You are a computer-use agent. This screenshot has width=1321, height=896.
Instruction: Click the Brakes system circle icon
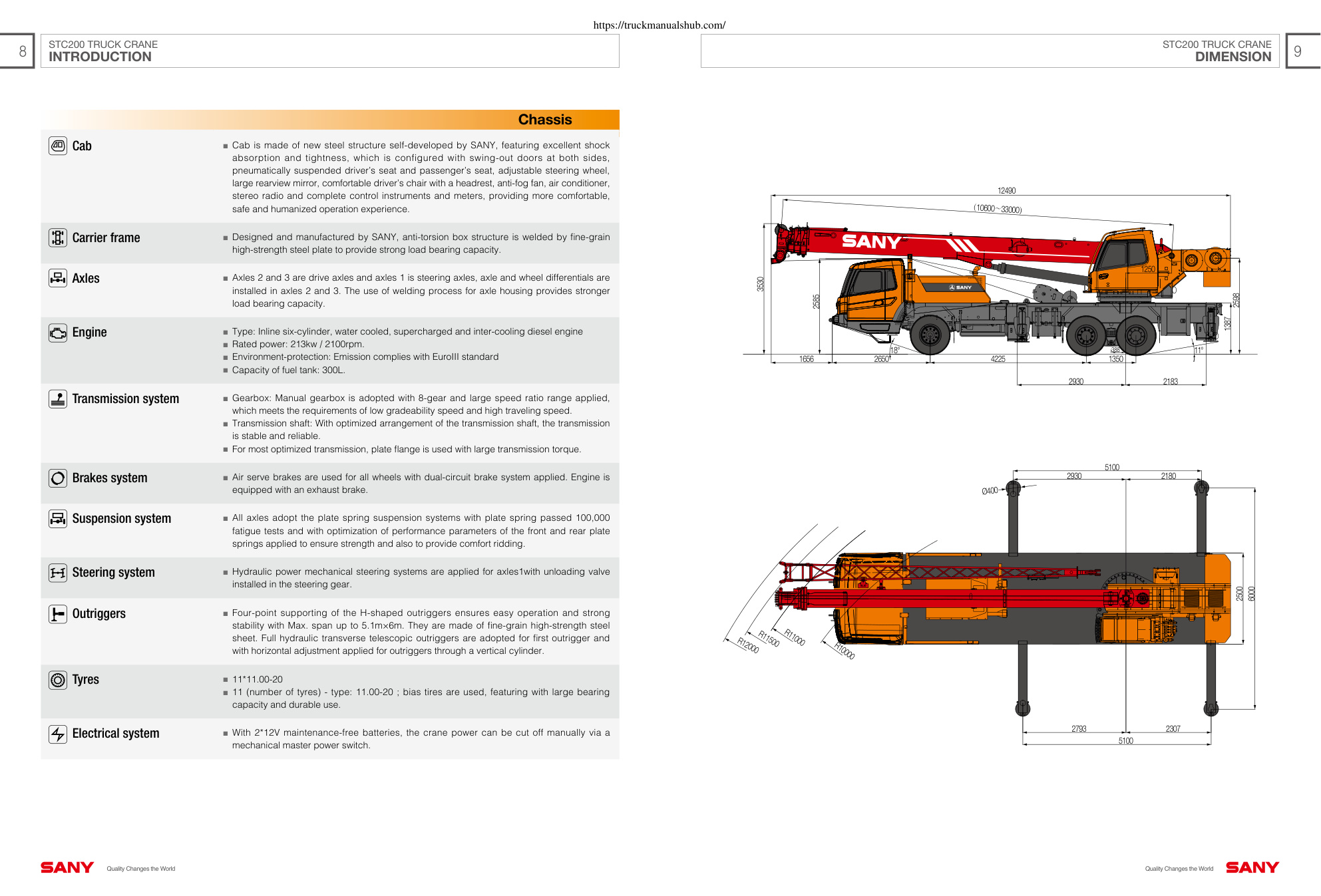point(58,478)
